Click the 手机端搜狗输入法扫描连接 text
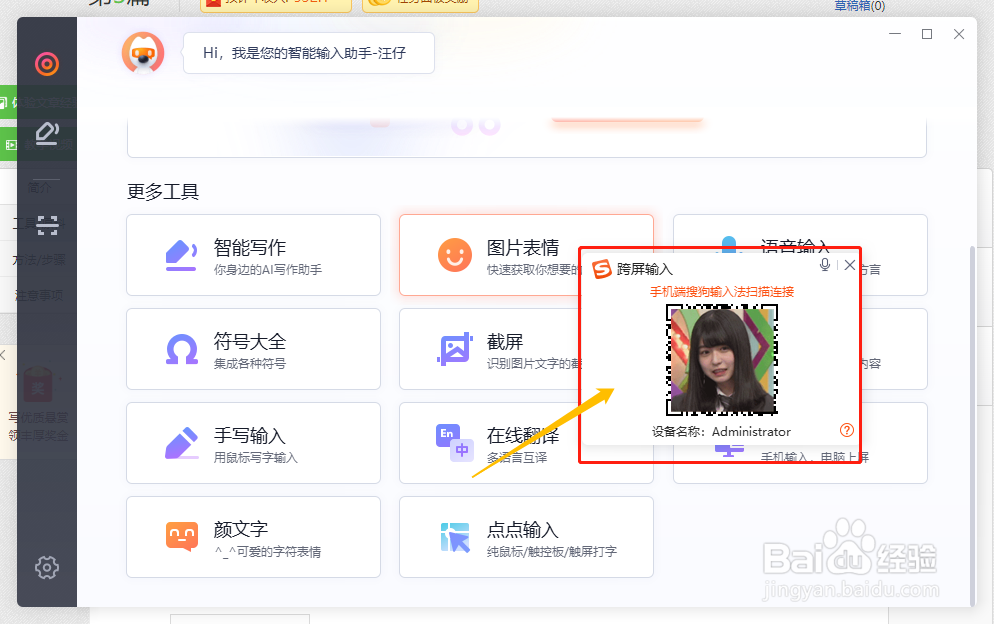The height and width of the screenshot is (624, 994). coord(721,292)
